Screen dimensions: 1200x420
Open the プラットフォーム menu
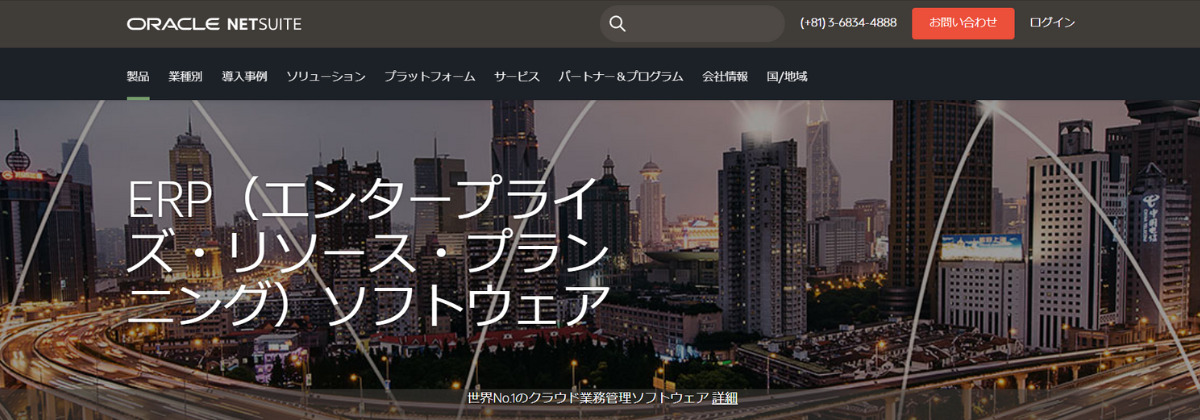tap(429, 76)
